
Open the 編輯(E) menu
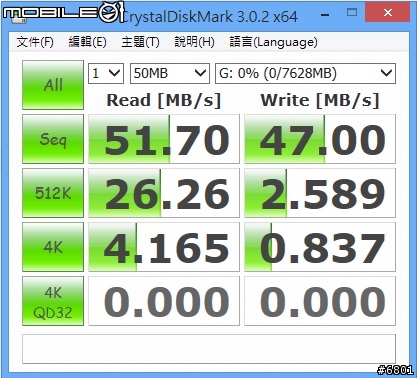click(87, 42)
